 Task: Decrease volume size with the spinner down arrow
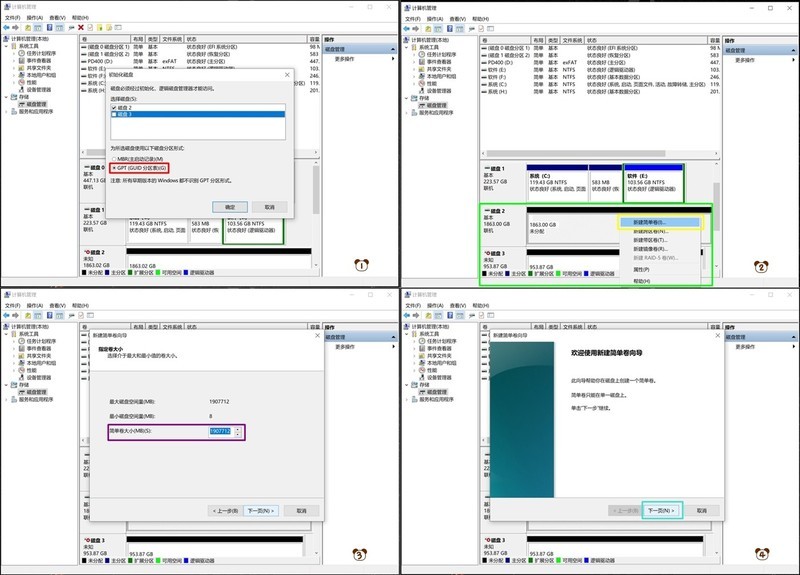[x=237, y=434]
